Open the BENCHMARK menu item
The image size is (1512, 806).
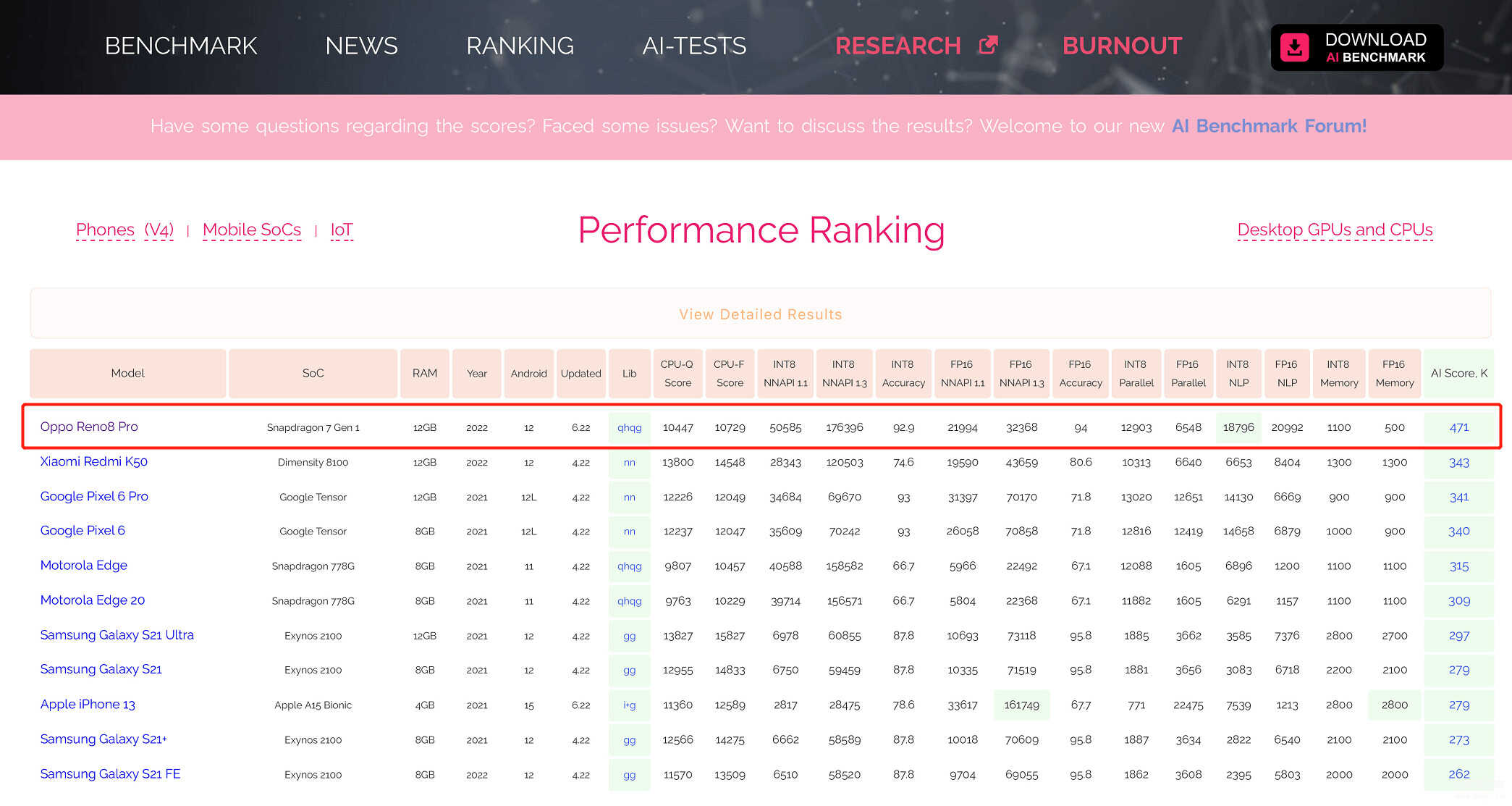[181, 46]
